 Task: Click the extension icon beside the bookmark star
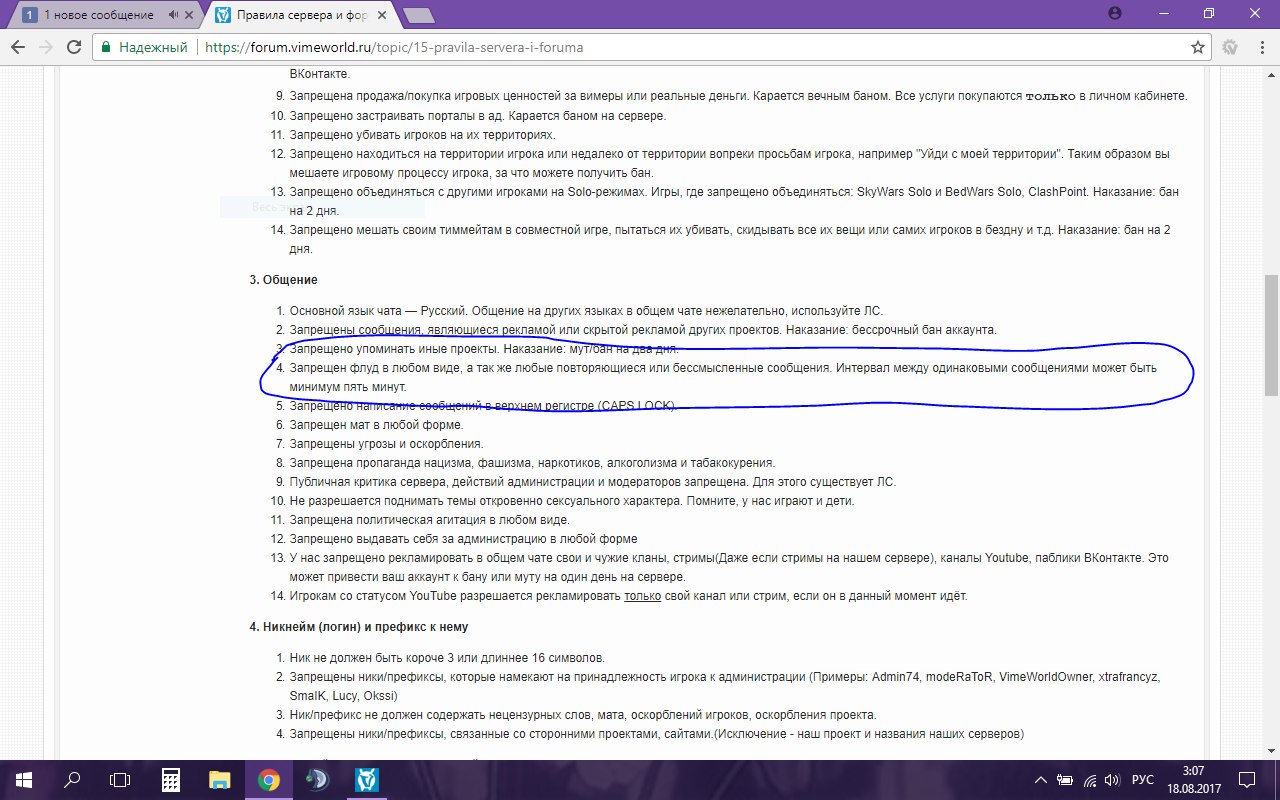1230,47
